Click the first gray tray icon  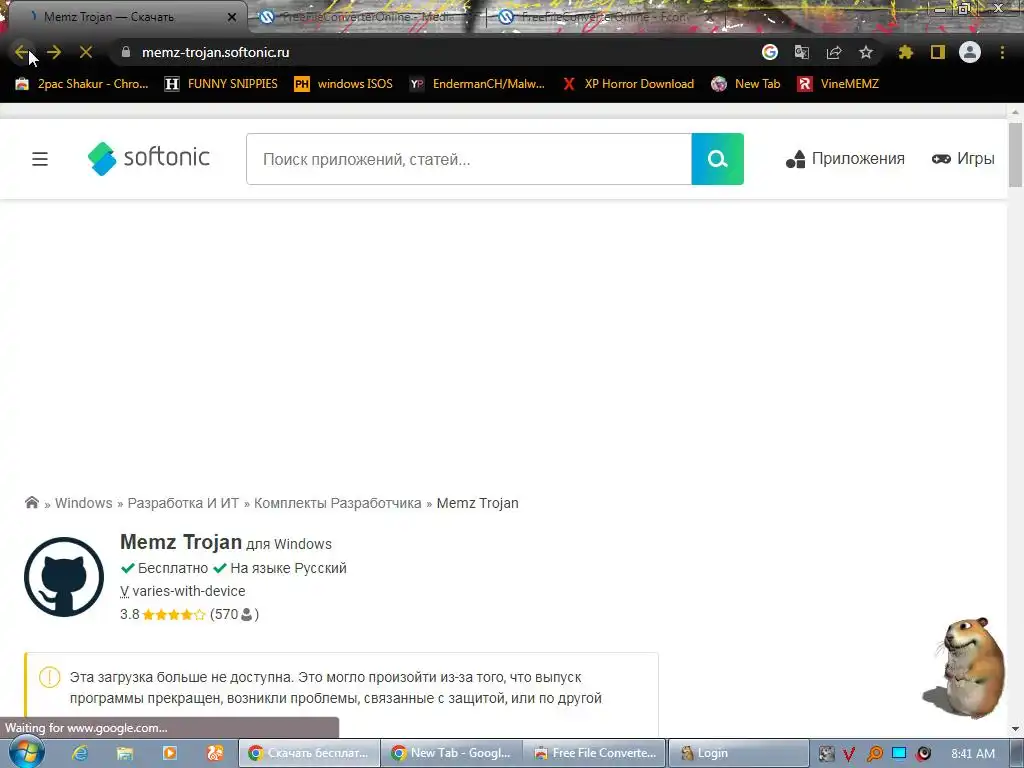826,754
